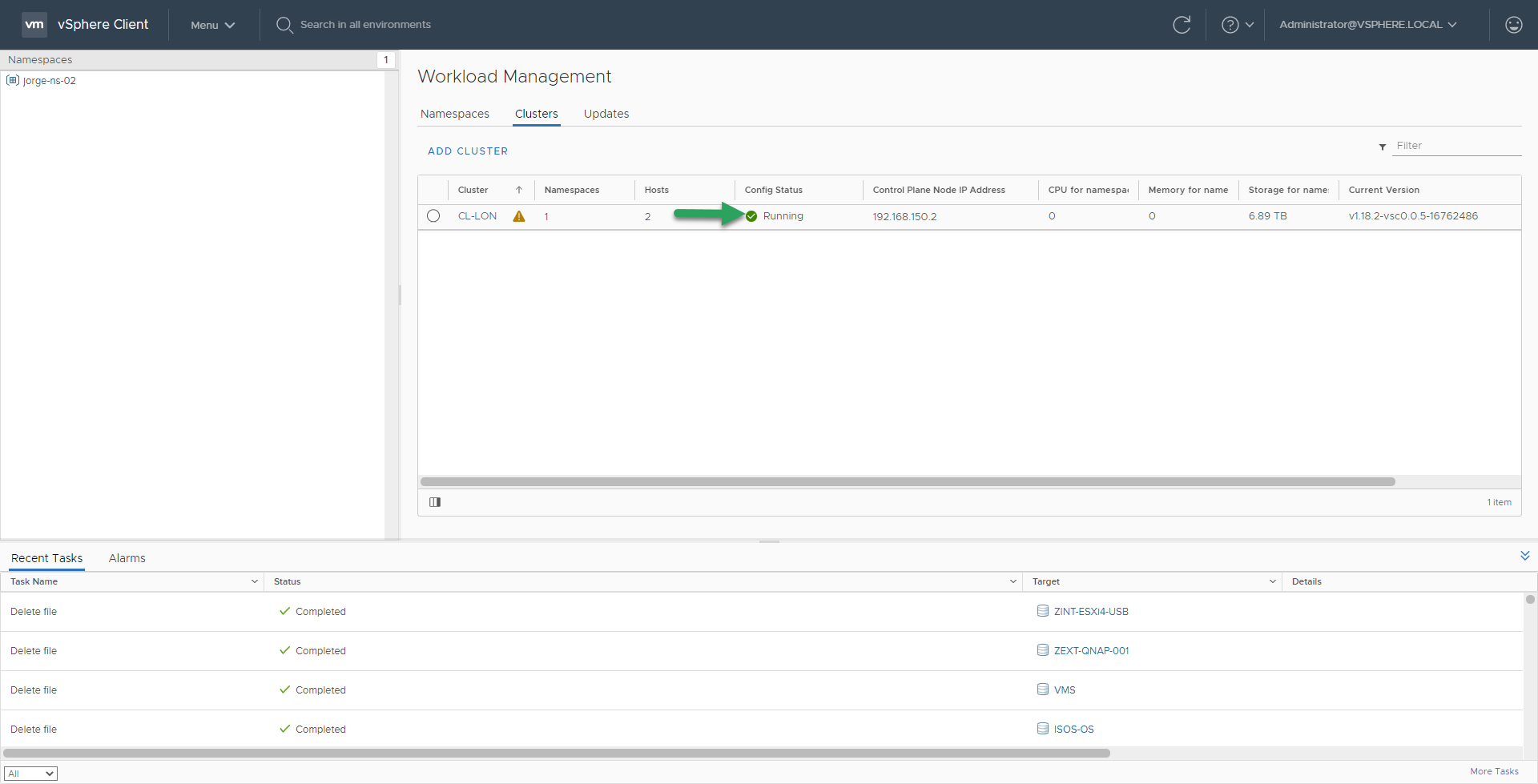Click the ZINT-ESXI4-USB datastore icon
The width and height of the screenshot is (1538, 784).
coord(1043,611)
